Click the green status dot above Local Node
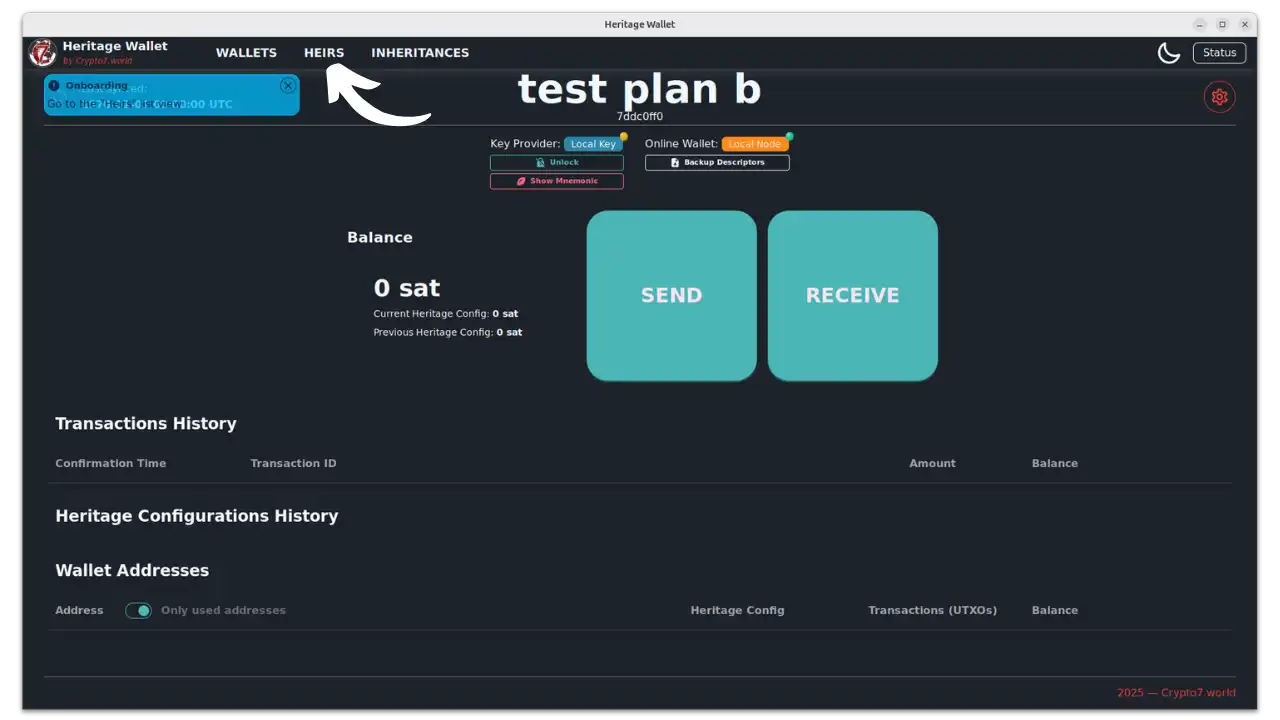This screenshot has height=720, width=1280. [x=788, y=137]
